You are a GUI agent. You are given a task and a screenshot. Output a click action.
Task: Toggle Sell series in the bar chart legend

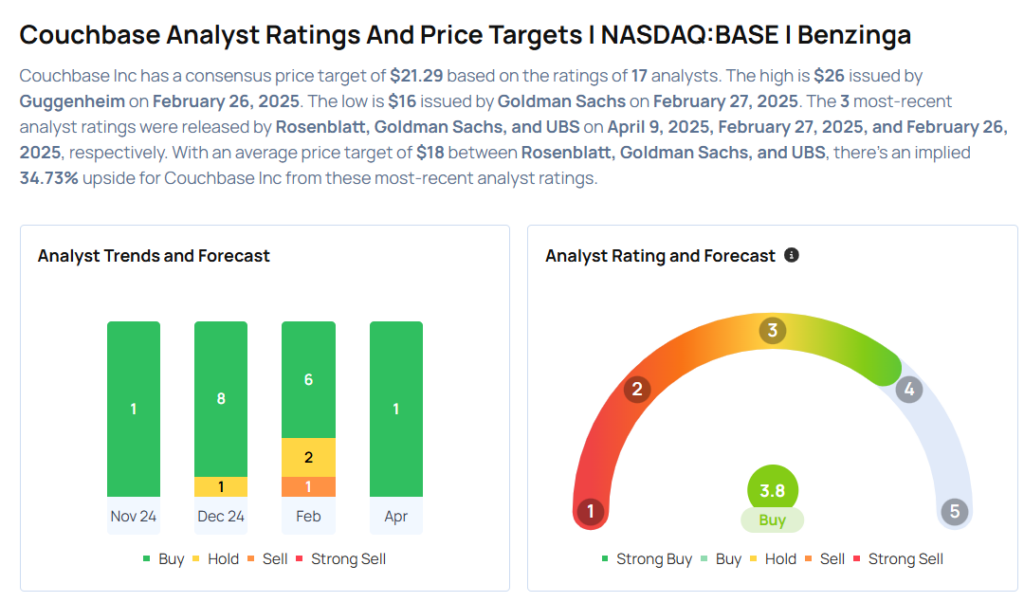(266, 559)
